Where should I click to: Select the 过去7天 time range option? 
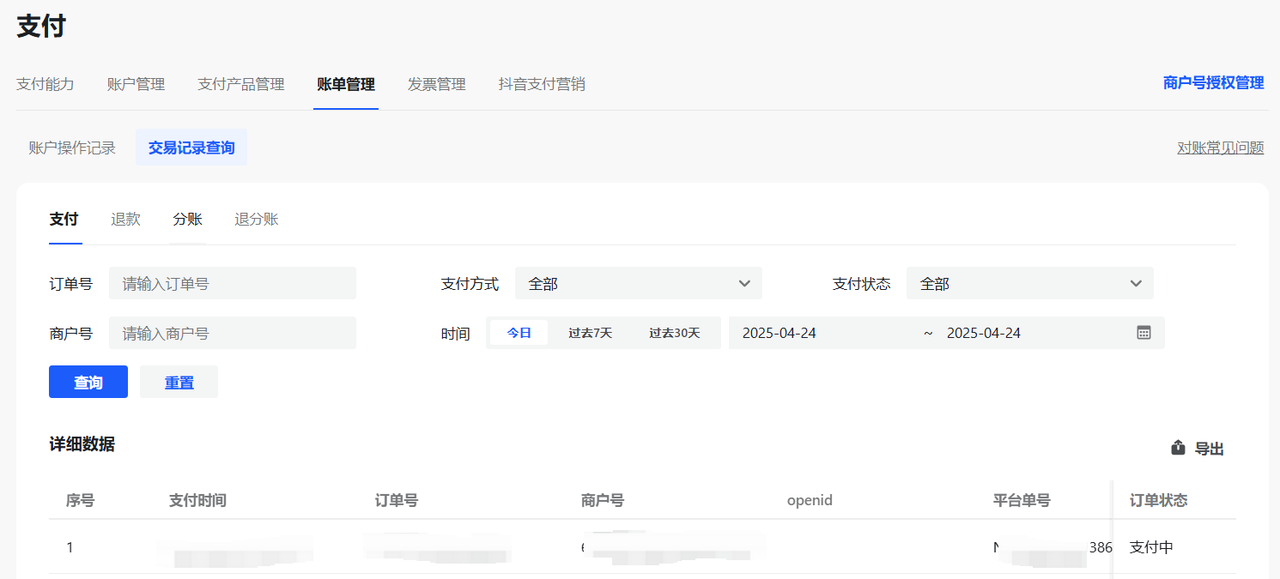590,333
